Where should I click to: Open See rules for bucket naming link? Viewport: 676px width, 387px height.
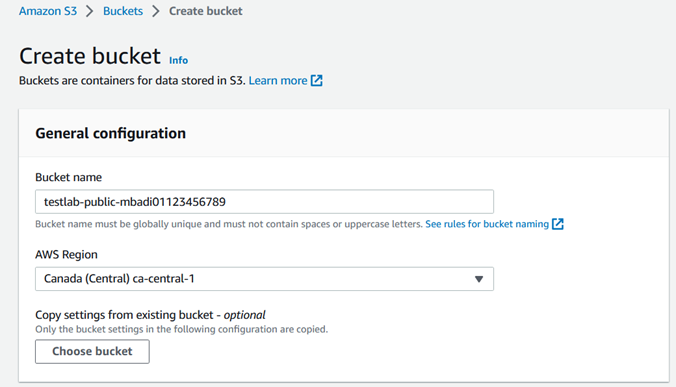[487, 224]
